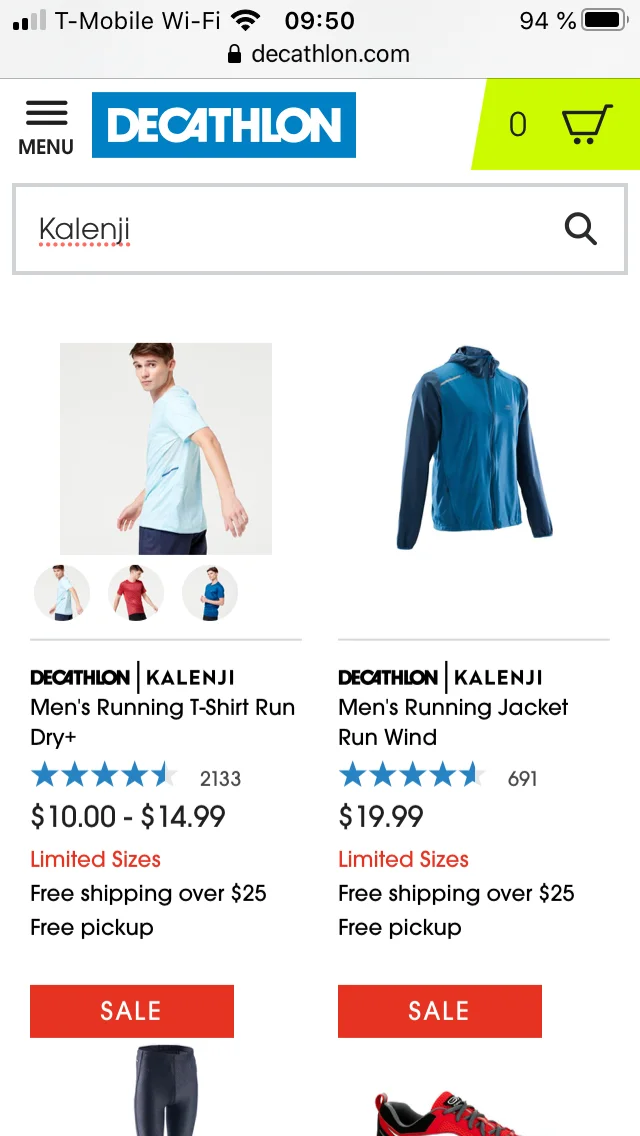Open the shopping cart icon

pyautogui.click(x=587, y=124)
